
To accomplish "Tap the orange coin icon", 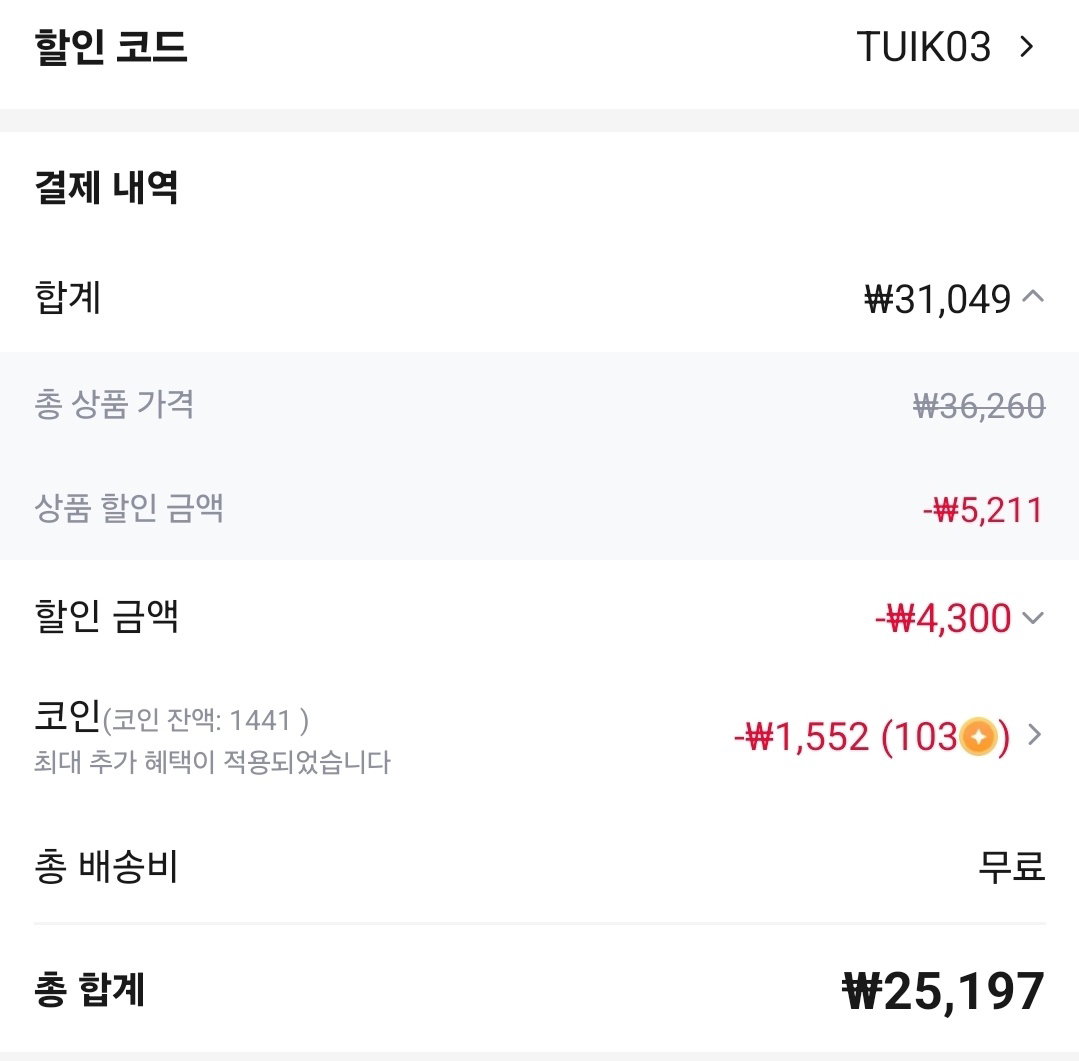I will (978, 736).
